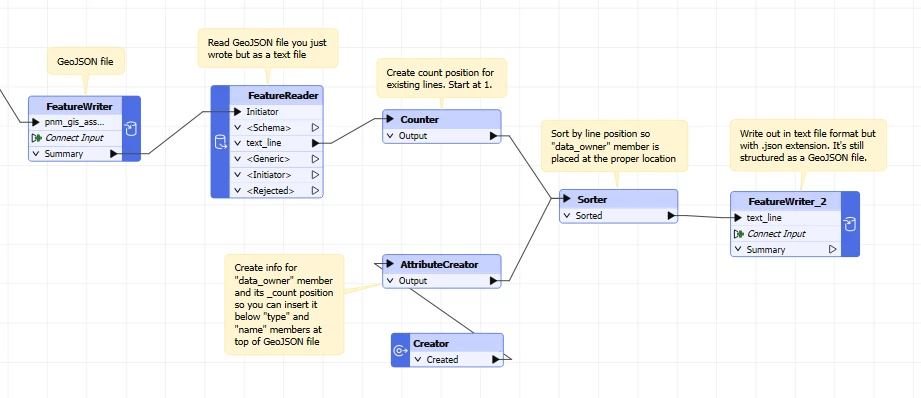Select the 'Create info for data_owner' annotation

[x=284, y=304]
